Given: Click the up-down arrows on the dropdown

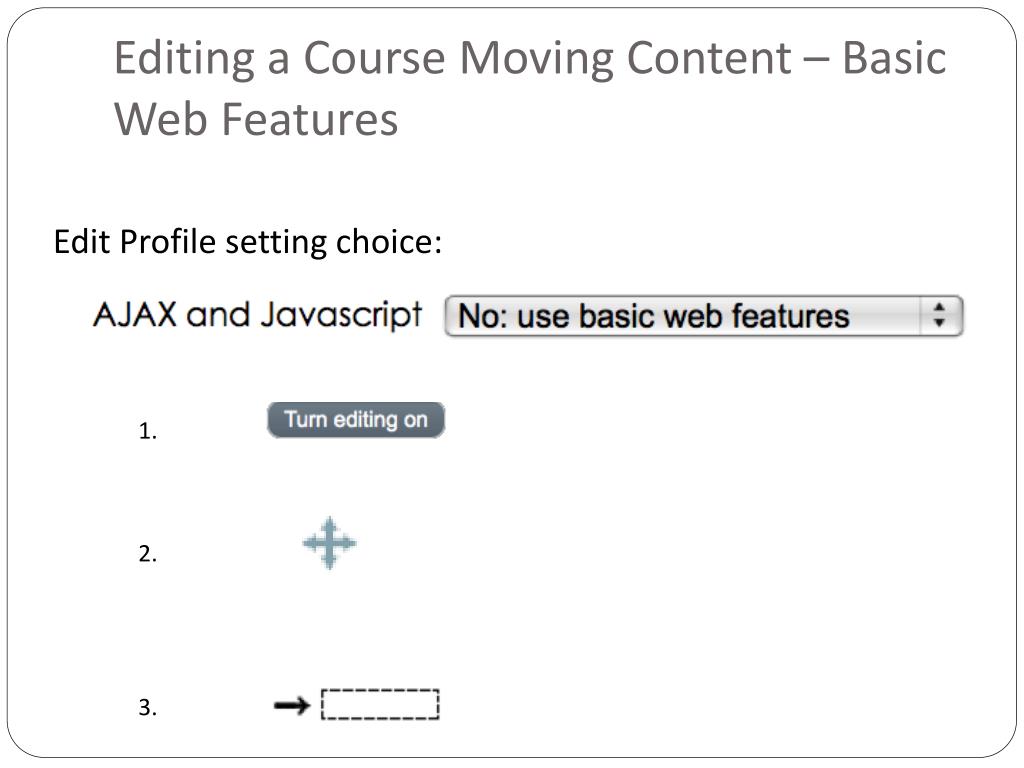Looking at the screenshot, I should tap(938, 316).
